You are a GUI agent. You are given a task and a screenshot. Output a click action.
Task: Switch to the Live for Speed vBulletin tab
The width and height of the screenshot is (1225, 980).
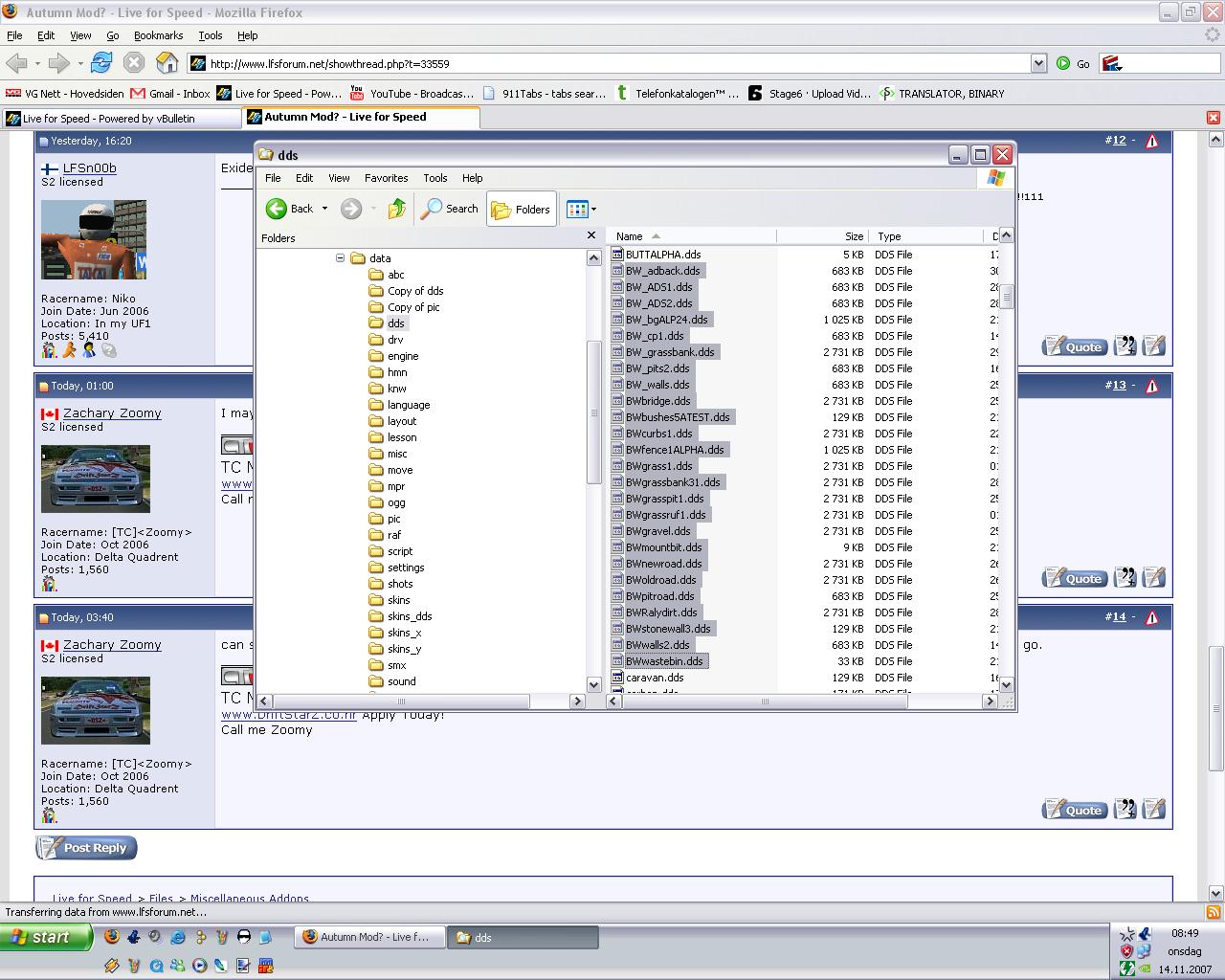click(x=122, y=119)
